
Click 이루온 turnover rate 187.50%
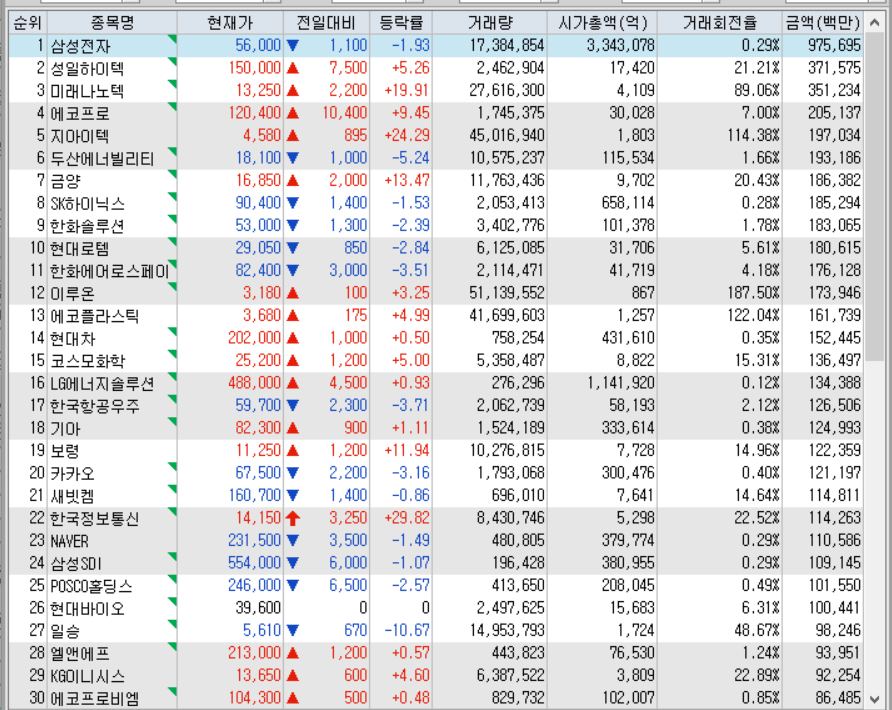753,293
